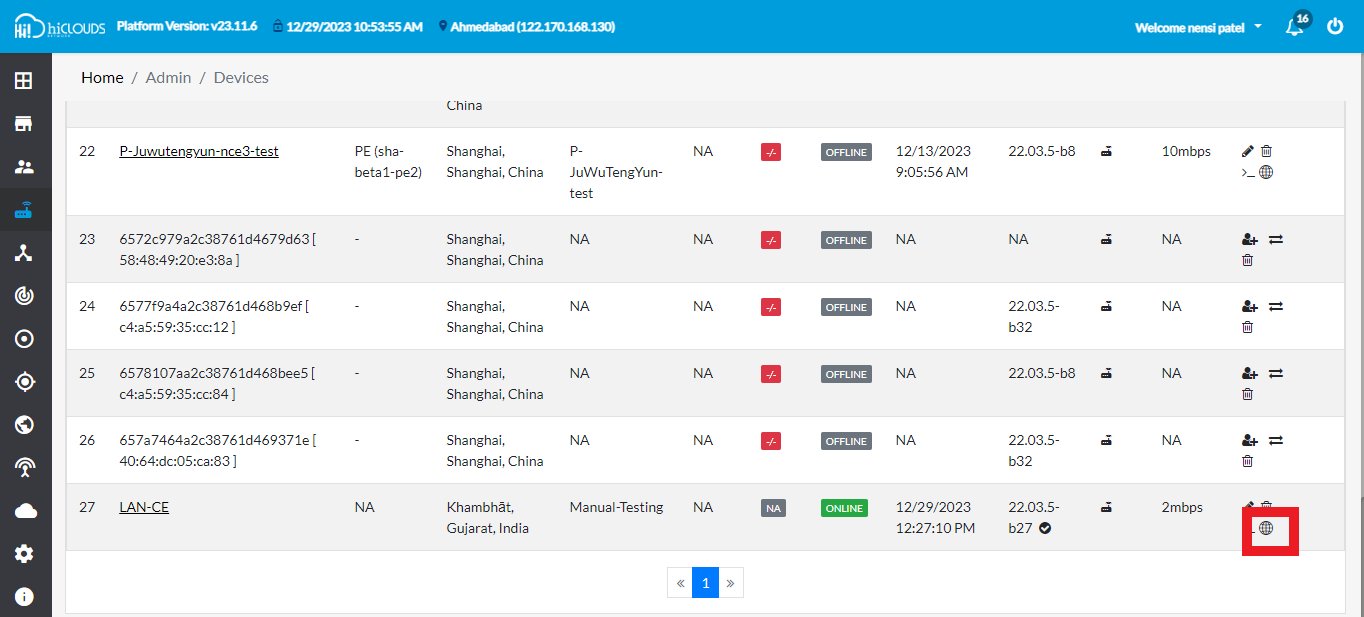Assign user to device row 26
This screenshot has width=1364, height=617.
[x=1249, y=440]
